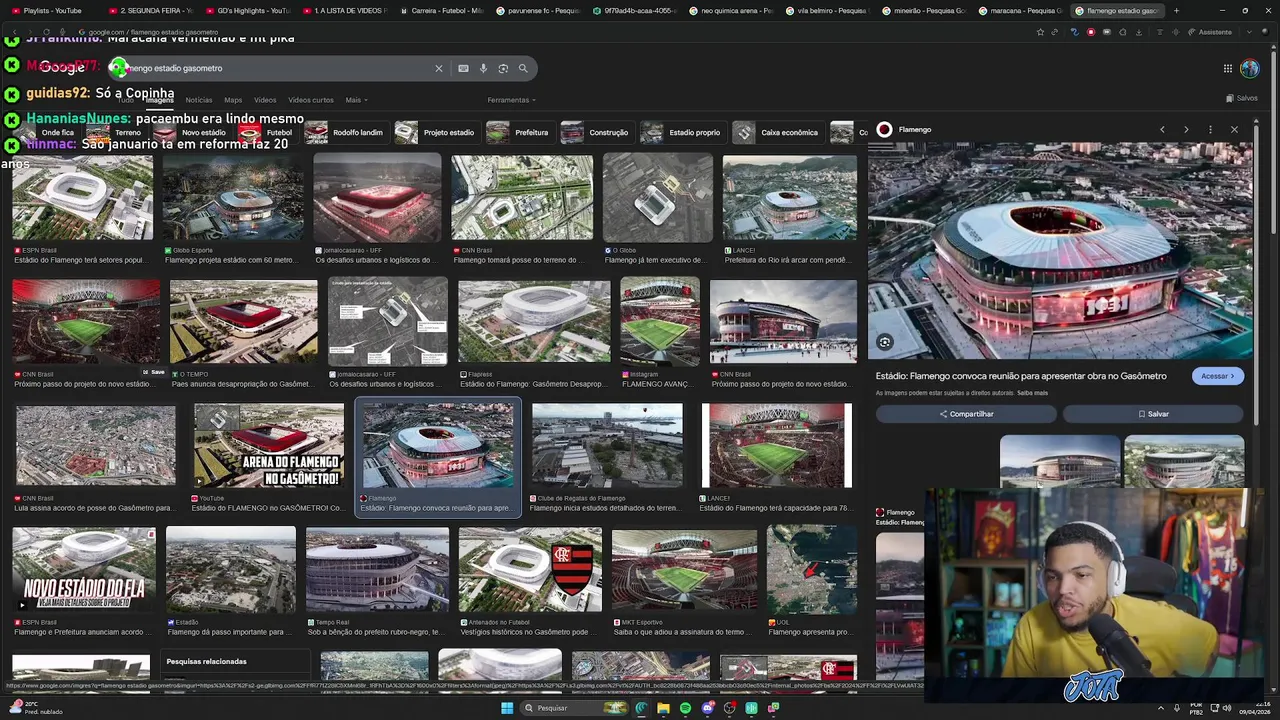Viewport: 1280px width, 720px height.
Task: Click the Google logo
Action: (x=62, y=68)
